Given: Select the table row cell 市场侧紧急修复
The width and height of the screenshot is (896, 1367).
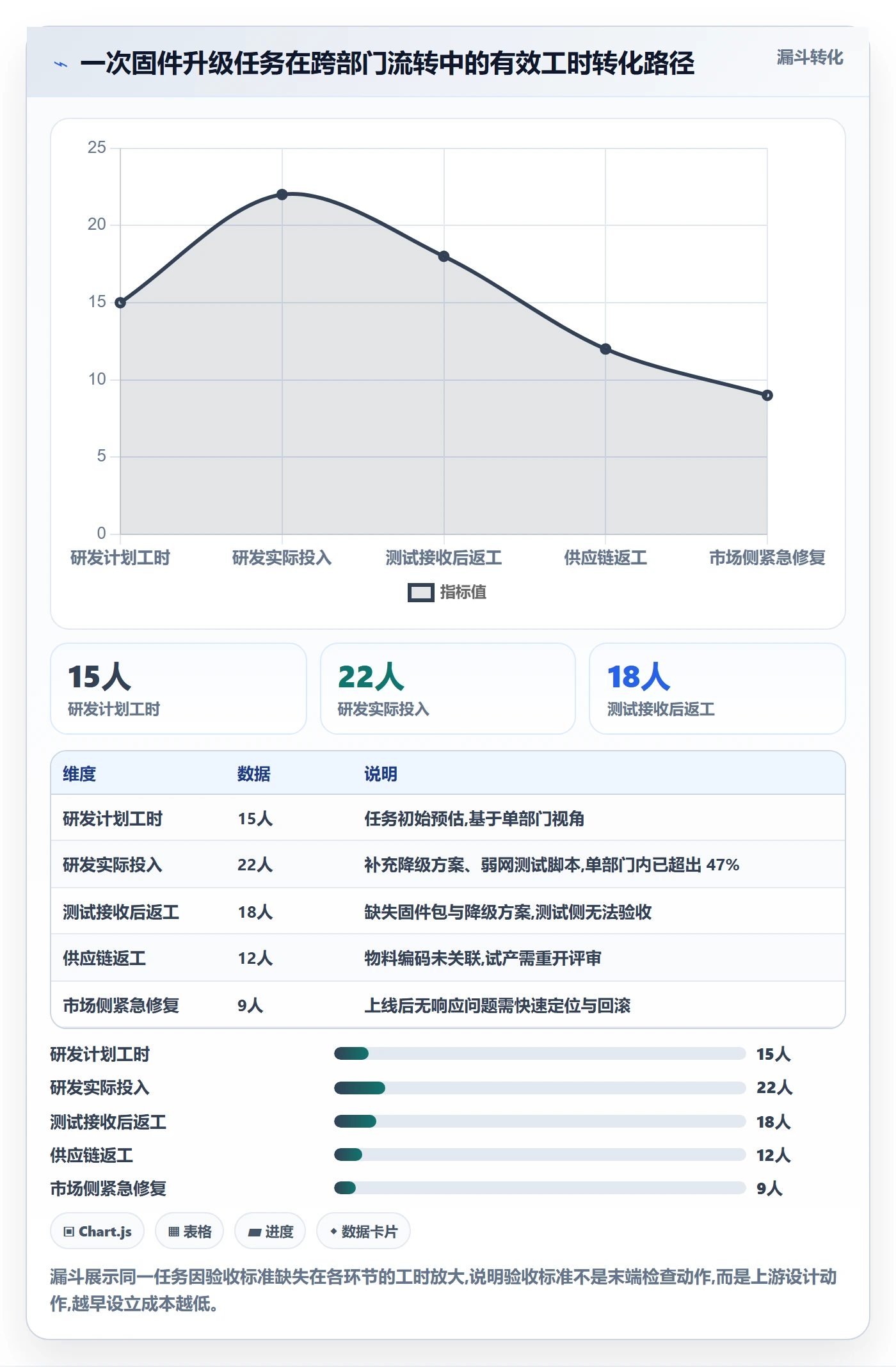Looking at the screenshot, I should pos(121,1005).
